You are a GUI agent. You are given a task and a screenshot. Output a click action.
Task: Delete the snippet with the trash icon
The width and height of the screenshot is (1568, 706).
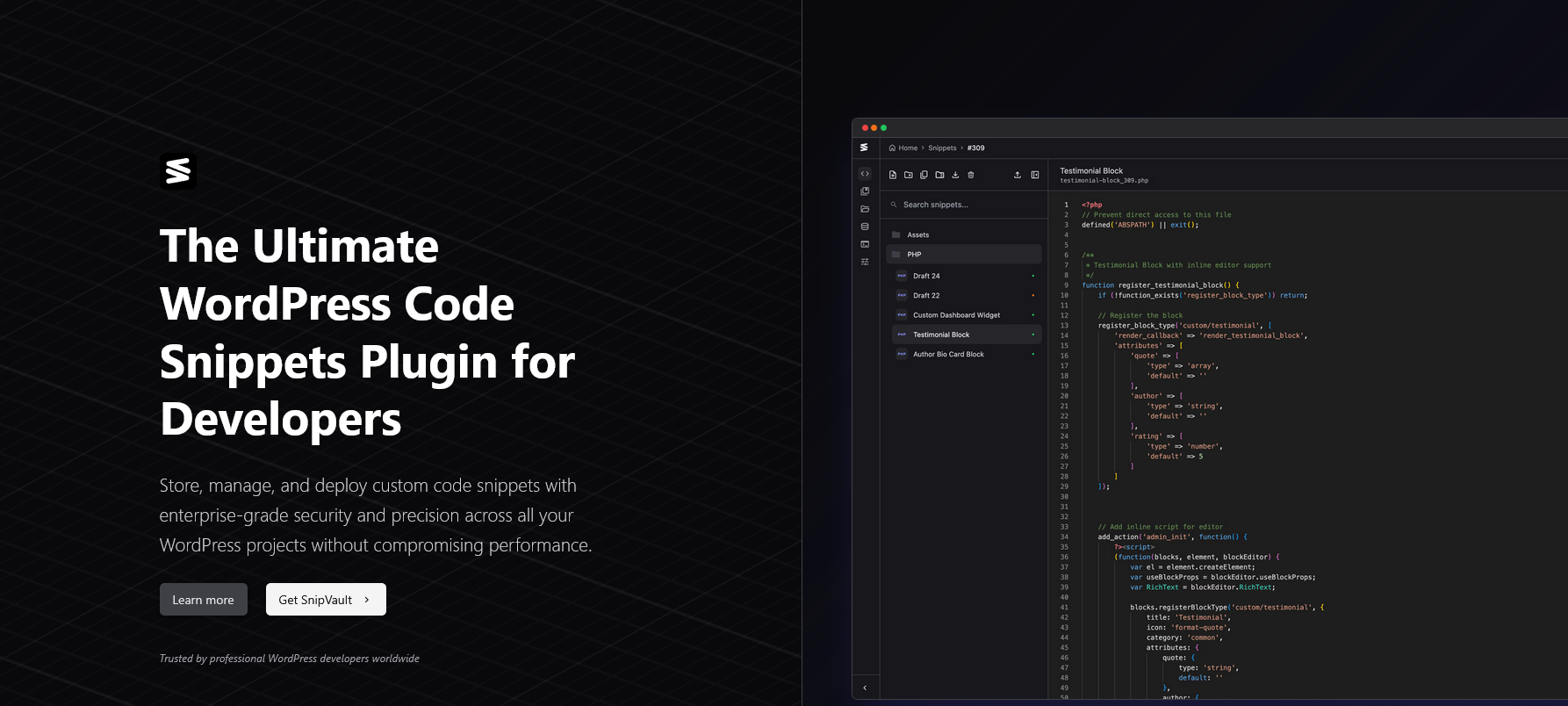tap(971, 175)
